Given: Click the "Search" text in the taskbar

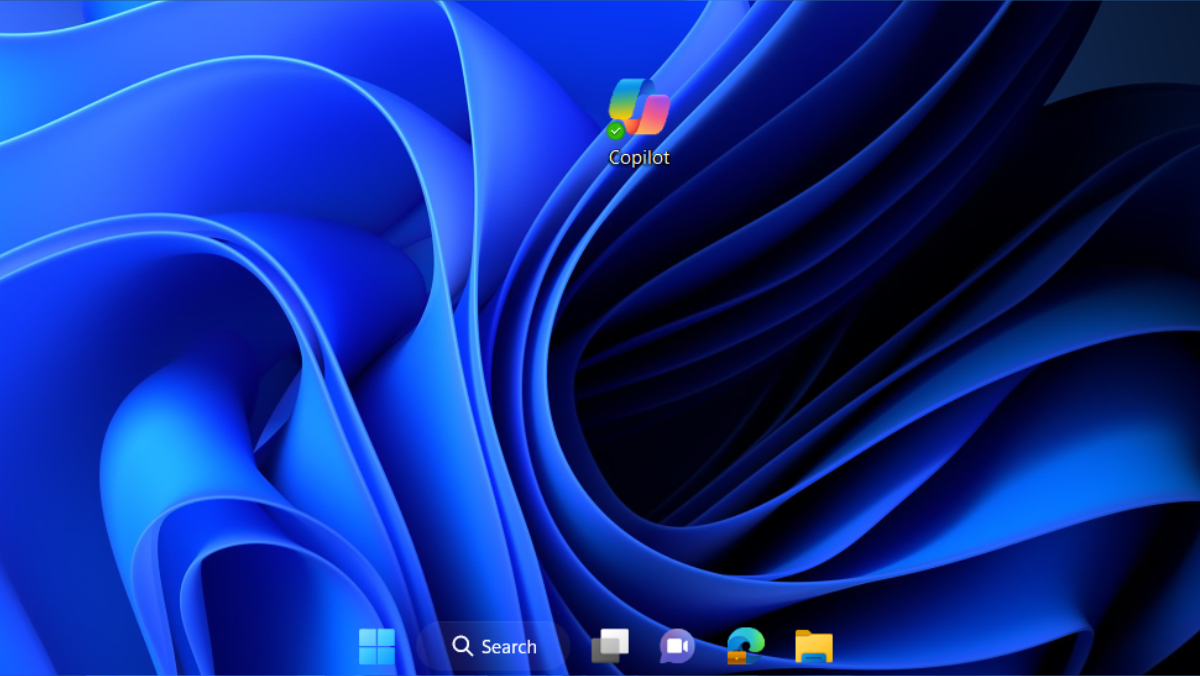Looking at the screenshot, I should pos(509,647).
